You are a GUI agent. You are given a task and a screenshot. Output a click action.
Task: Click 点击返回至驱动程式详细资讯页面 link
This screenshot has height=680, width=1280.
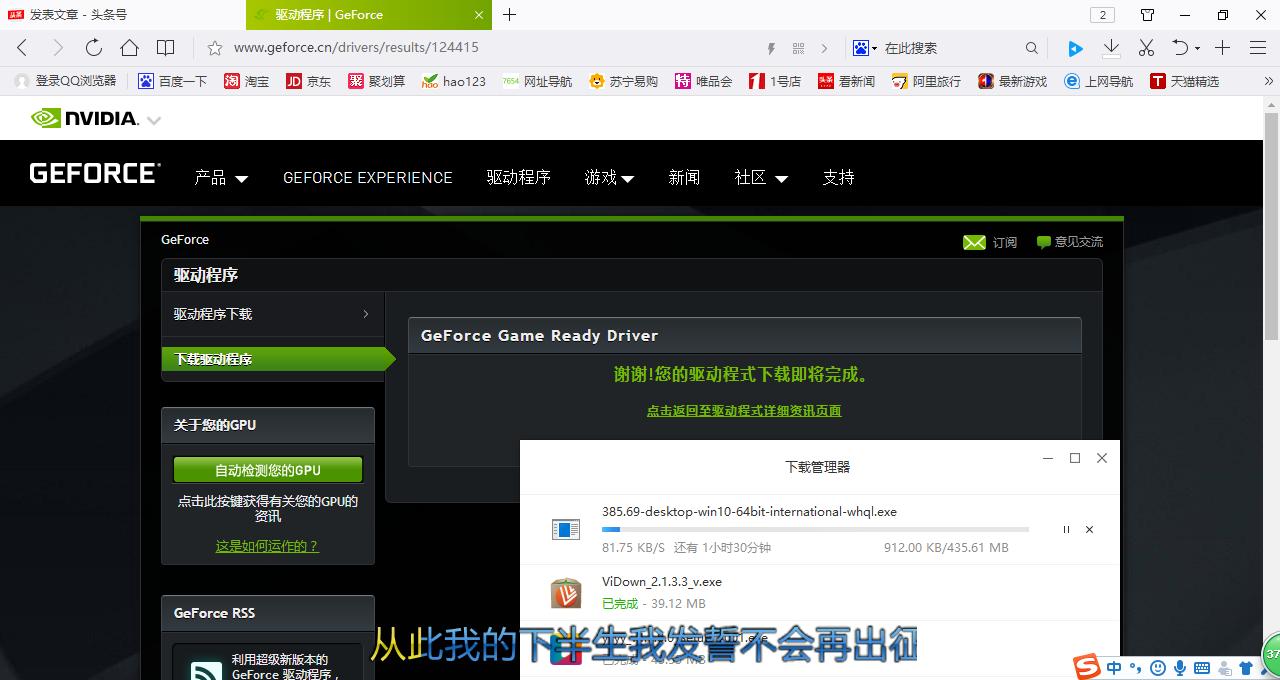(744, 410)
